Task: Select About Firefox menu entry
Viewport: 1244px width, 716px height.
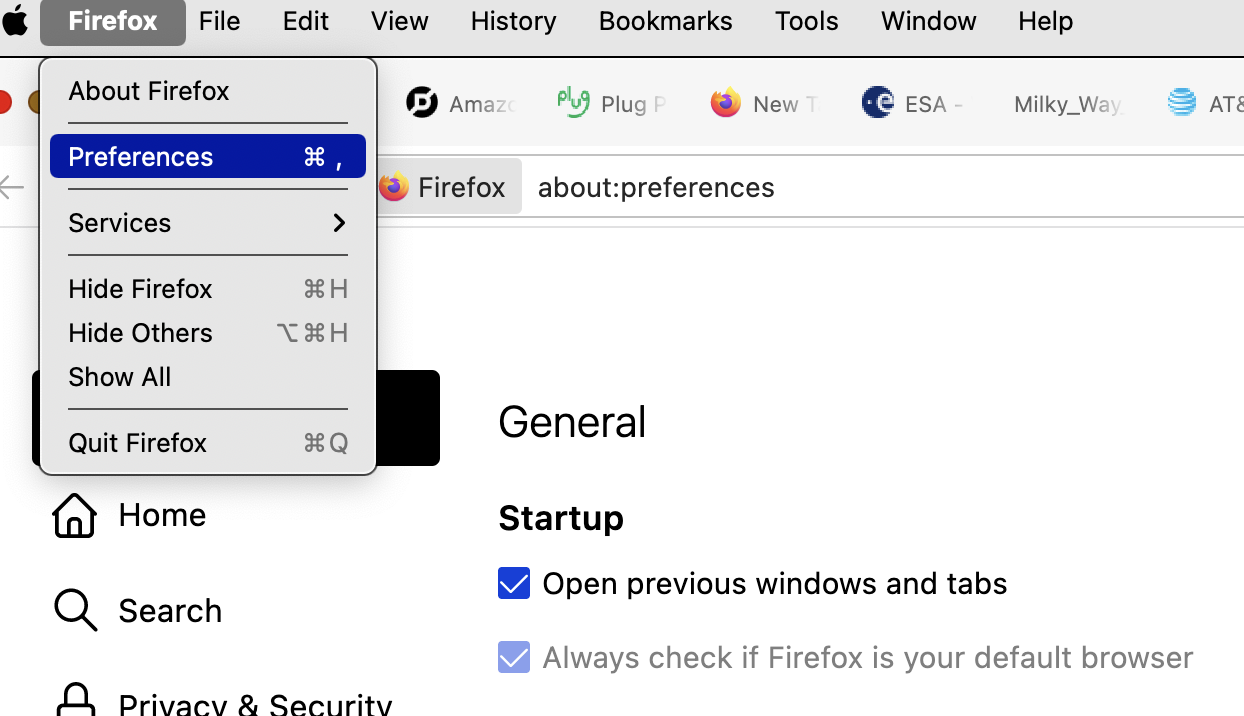Action: [208, 91]
